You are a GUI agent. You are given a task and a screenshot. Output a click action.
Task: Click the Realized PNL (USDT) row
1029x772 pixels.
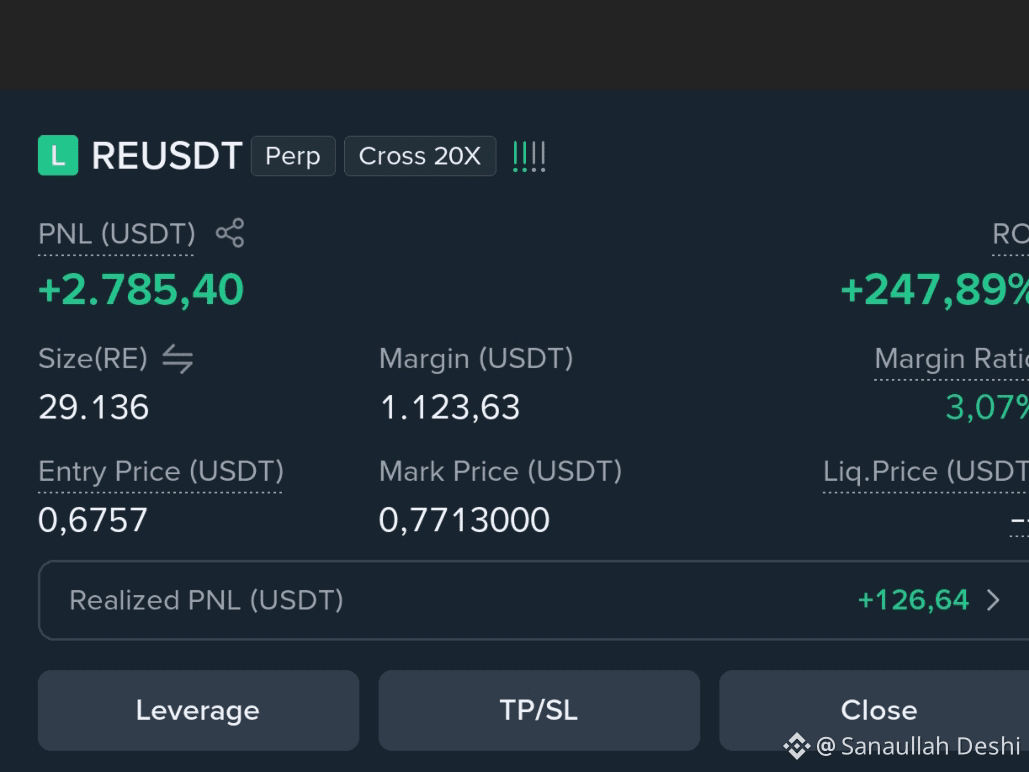click(534, 600)
